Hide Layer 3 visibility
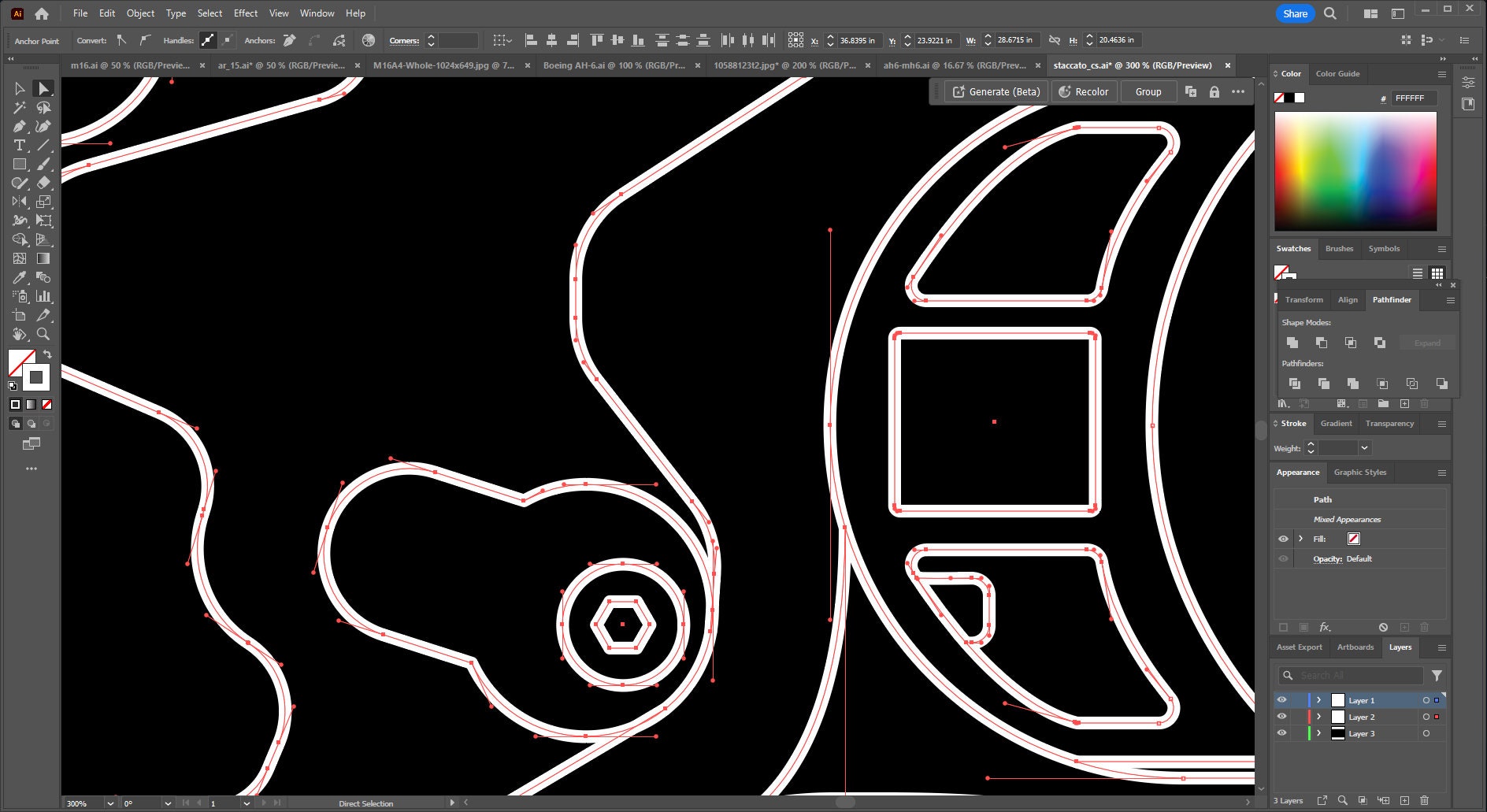This screenshot has width=1487, height=812. pyautogui.click(x=1281, y=733)
